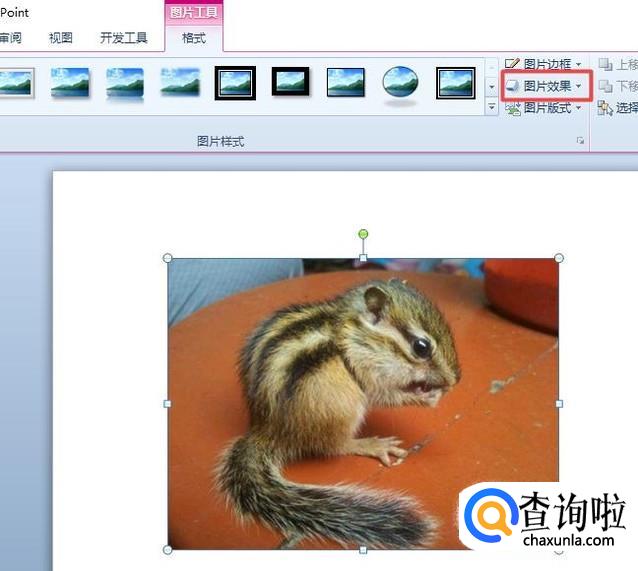Image resolution: width=638 pixels, height=571 pixels.
Task: Open the 视图 ribbon tab
Action: point(61,38)
